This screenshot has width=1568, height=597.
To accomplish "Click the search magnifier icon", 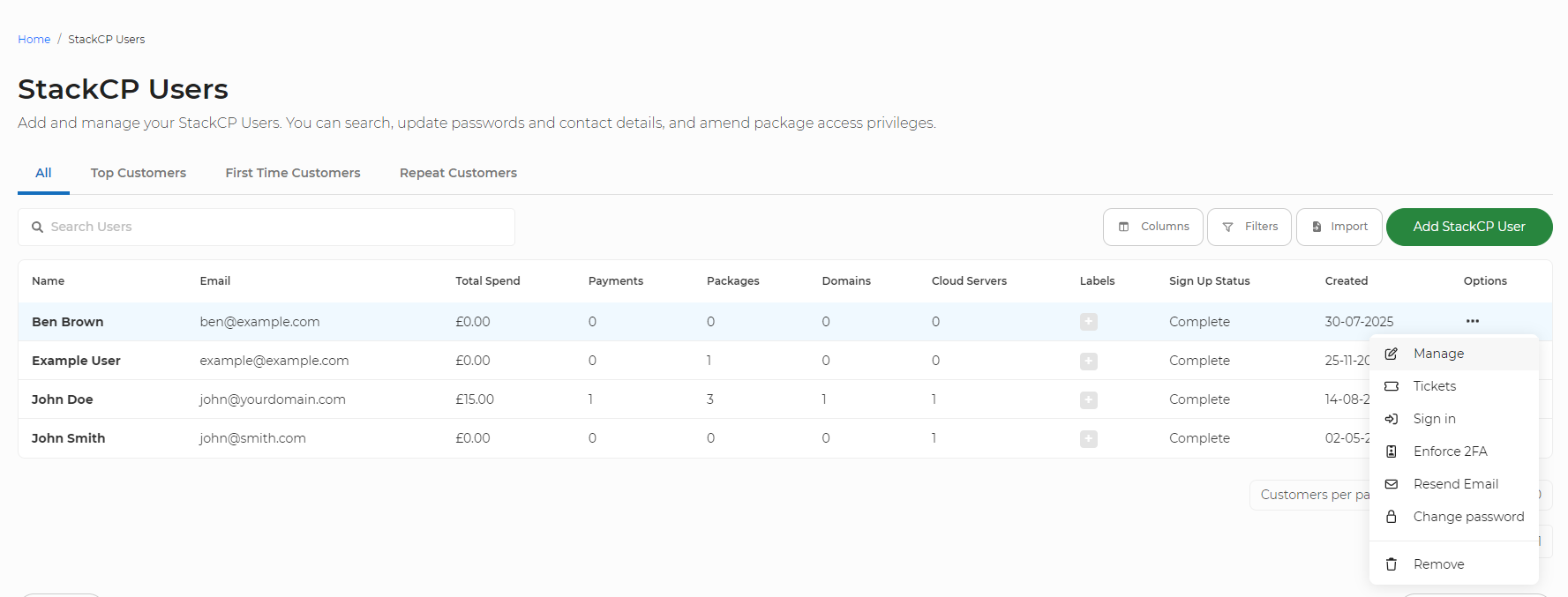I will click(37, 227).
